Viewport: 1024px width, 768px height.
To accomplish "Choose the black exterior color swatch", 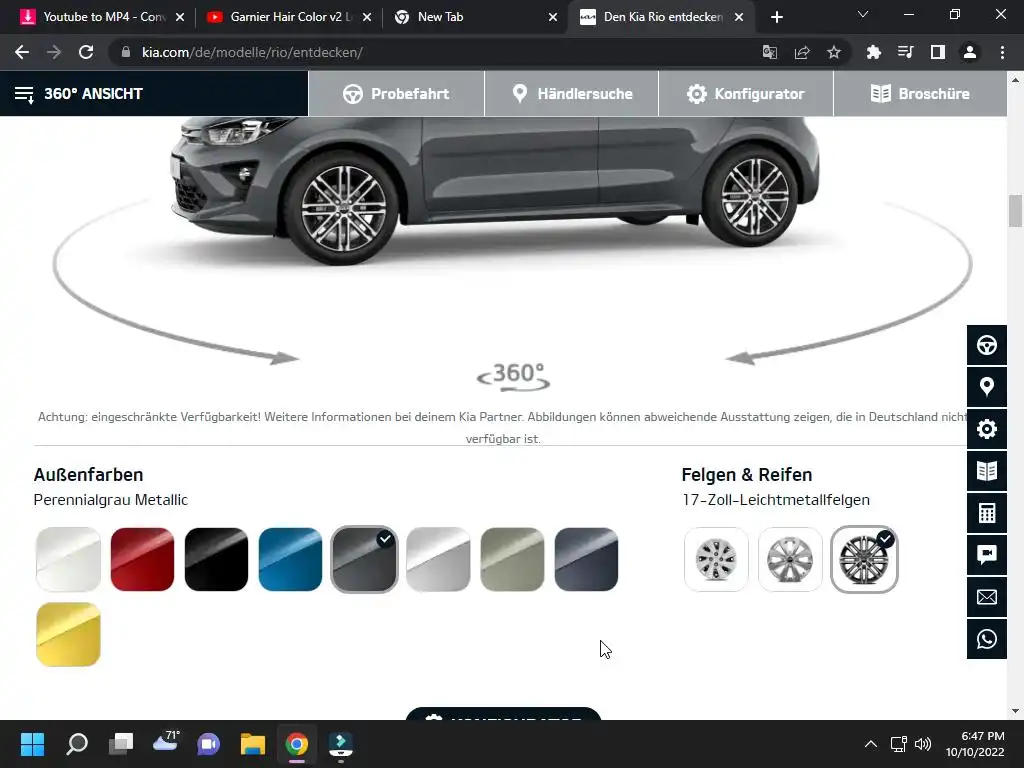I will 216,560.
